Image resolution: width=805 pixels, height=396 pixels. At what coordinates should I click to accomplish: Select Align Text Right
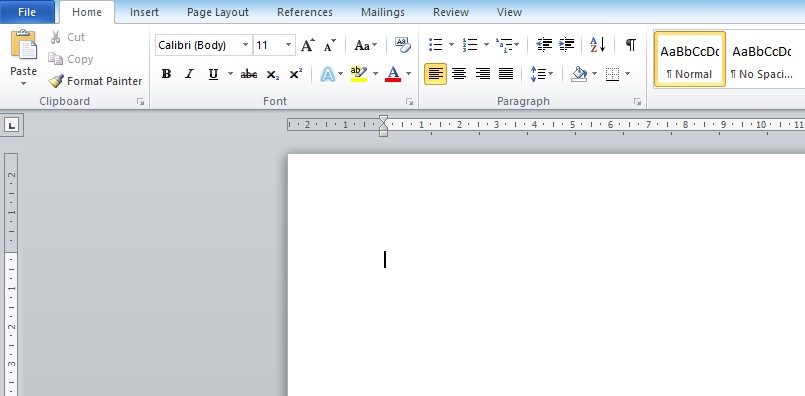[x=483, y=74]
